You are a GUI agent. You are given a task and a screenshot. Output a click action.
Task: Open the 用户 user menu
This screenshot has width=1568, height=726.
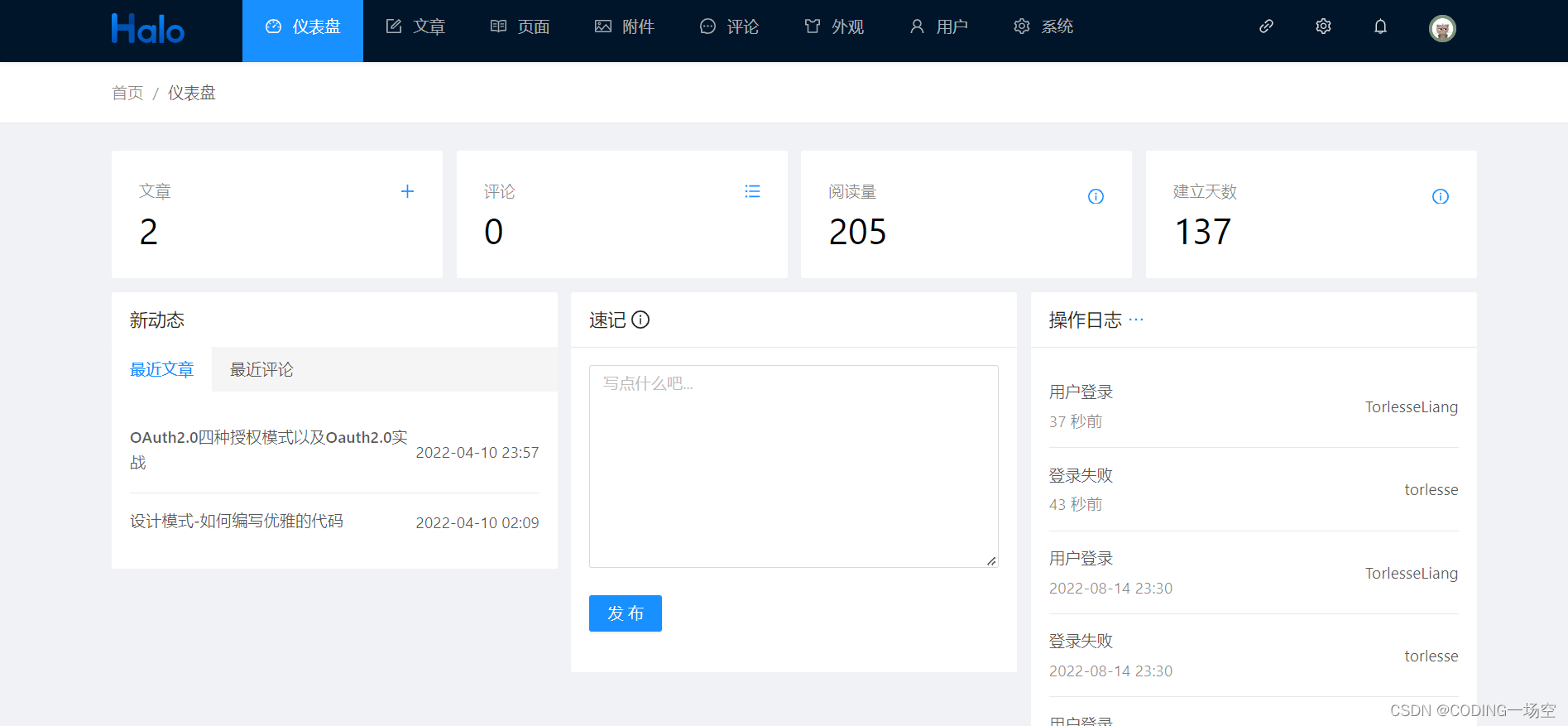[x=938, y=27]
